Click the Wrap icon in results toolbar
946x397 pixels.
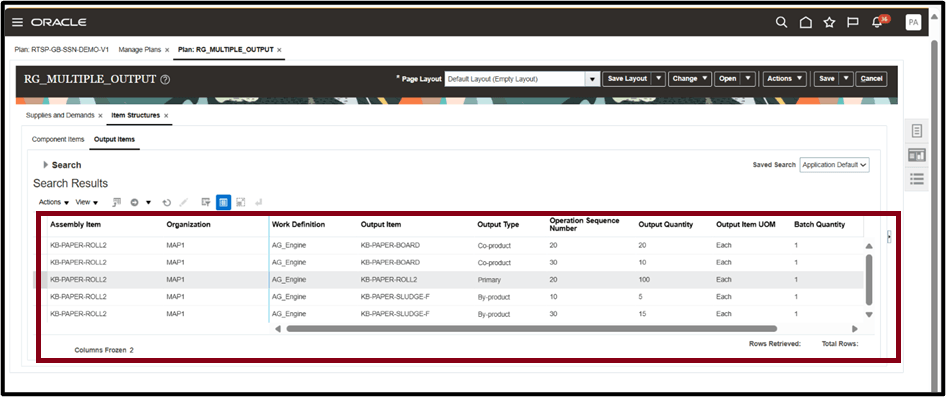[258, 203]
